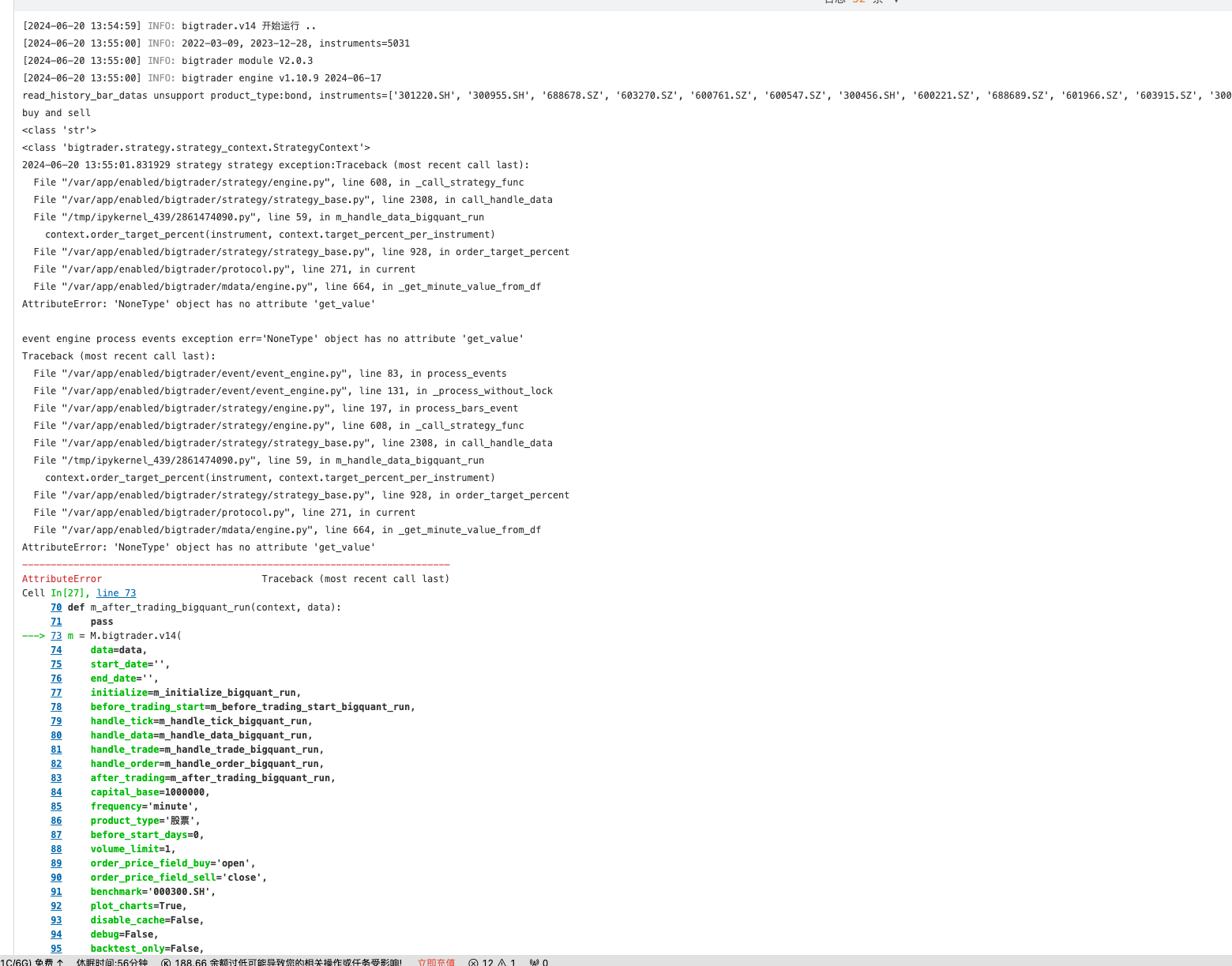
Task: Jump to line 73 at the error arrow
Action: [56, 636]
